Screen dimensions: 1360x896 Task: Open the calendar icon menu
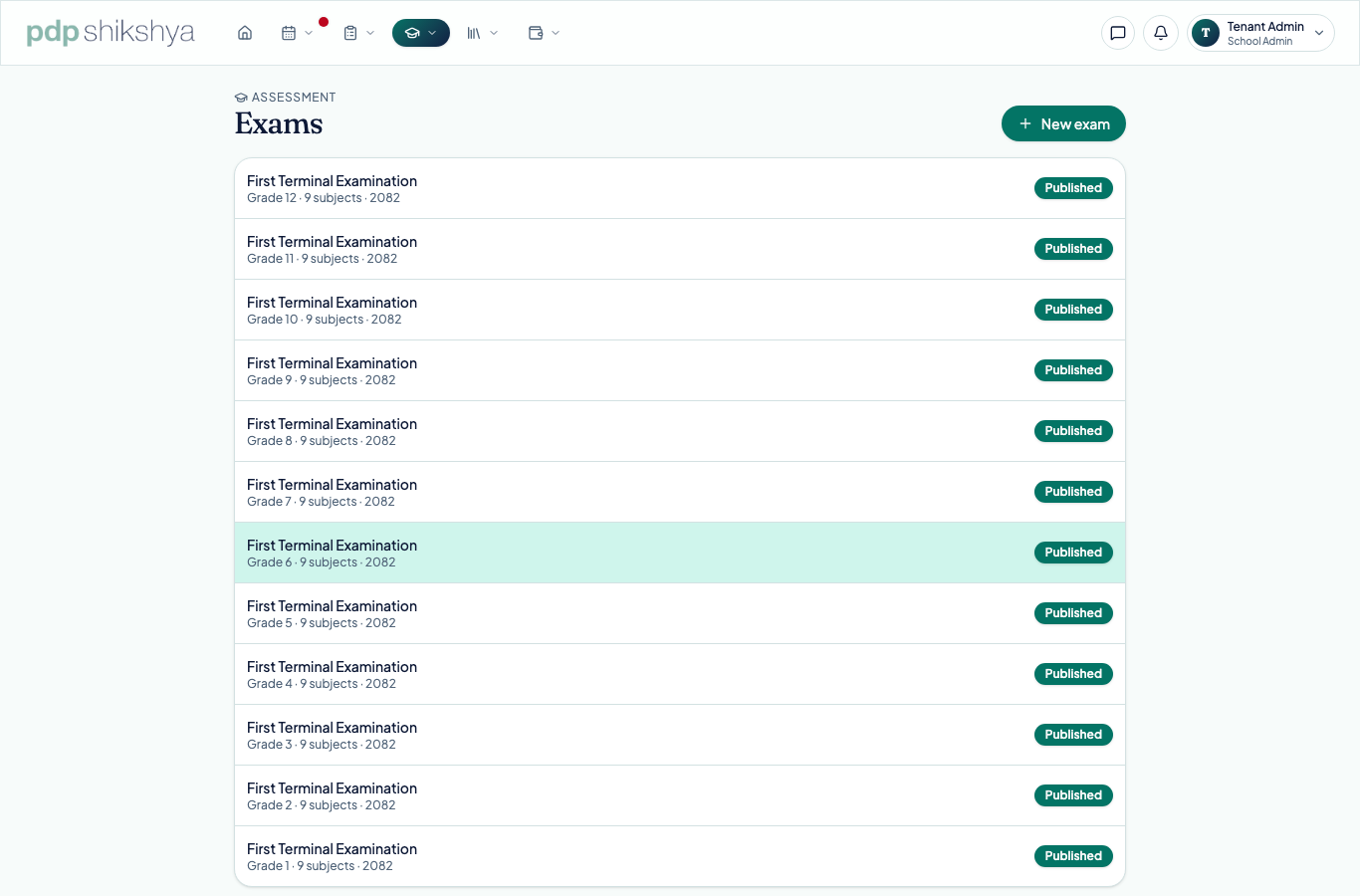pos(298,33)
